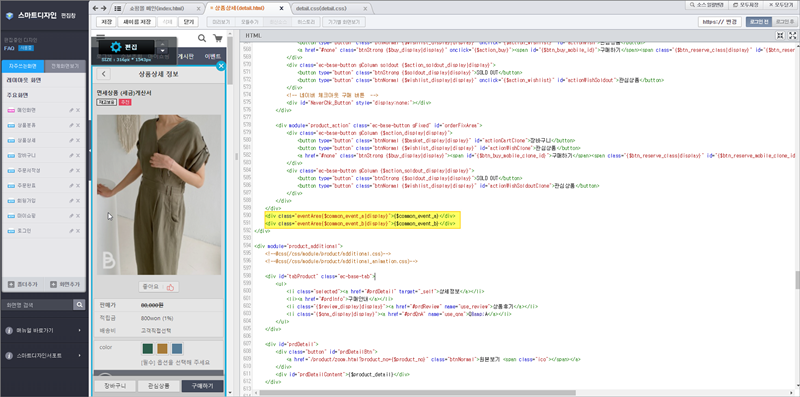Click the 구매하기 button in the preview footer
The height and width of the screenshot is (397, 800).
203,386
